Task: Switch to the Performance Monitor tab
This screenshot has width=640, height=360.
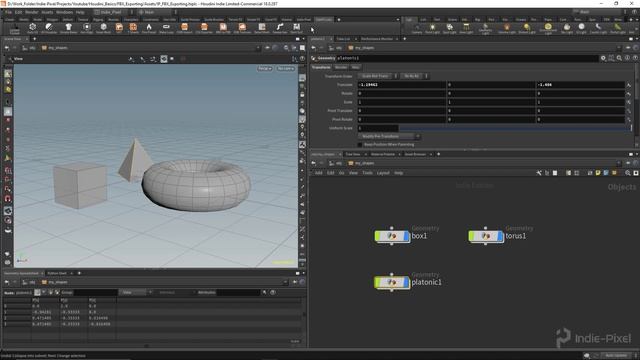Action: pos(377,39)
